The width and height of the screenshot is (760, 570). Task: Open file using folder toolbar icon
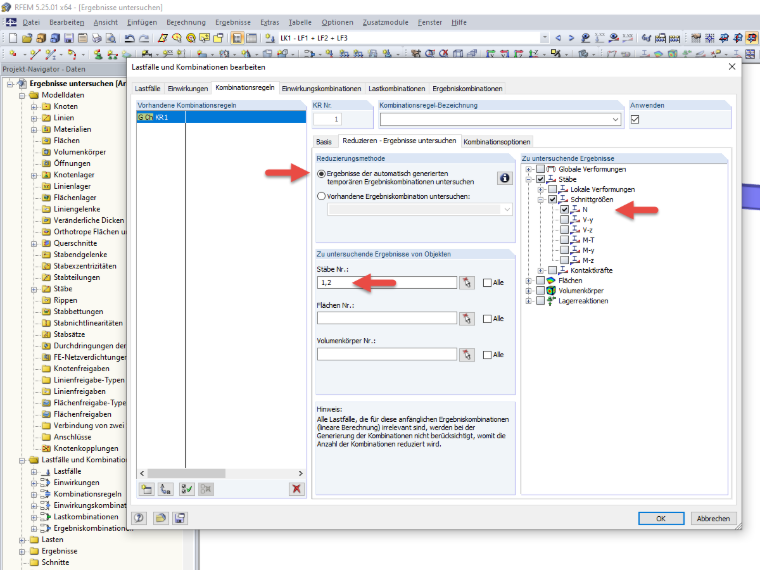[27, 38]
